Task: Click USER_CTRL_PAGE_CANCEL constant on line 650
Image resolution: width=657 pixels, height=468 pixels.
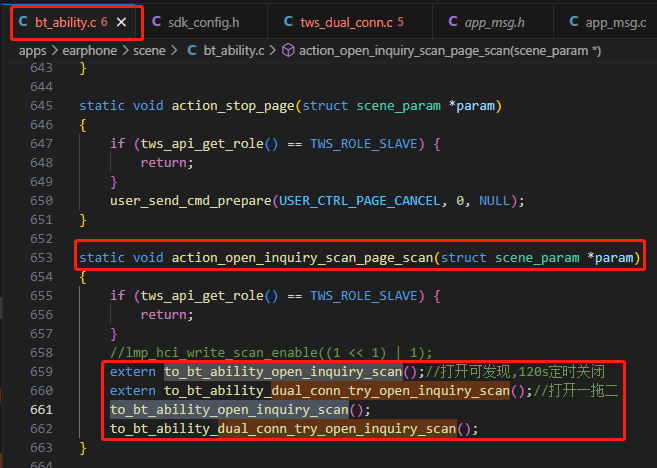Action: click(x=360, y=201)
